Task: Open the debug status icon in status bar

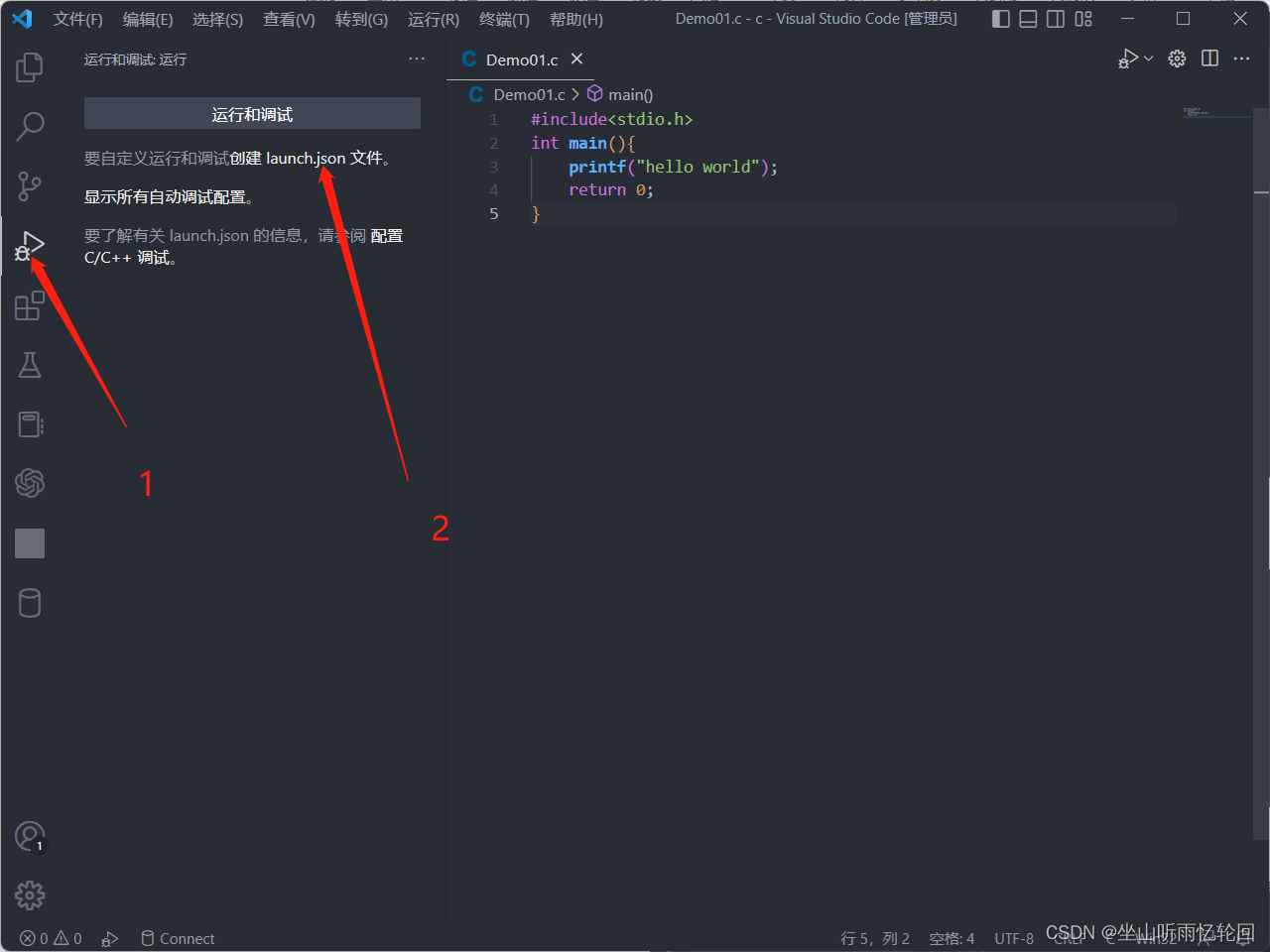Action: [109, 938]
